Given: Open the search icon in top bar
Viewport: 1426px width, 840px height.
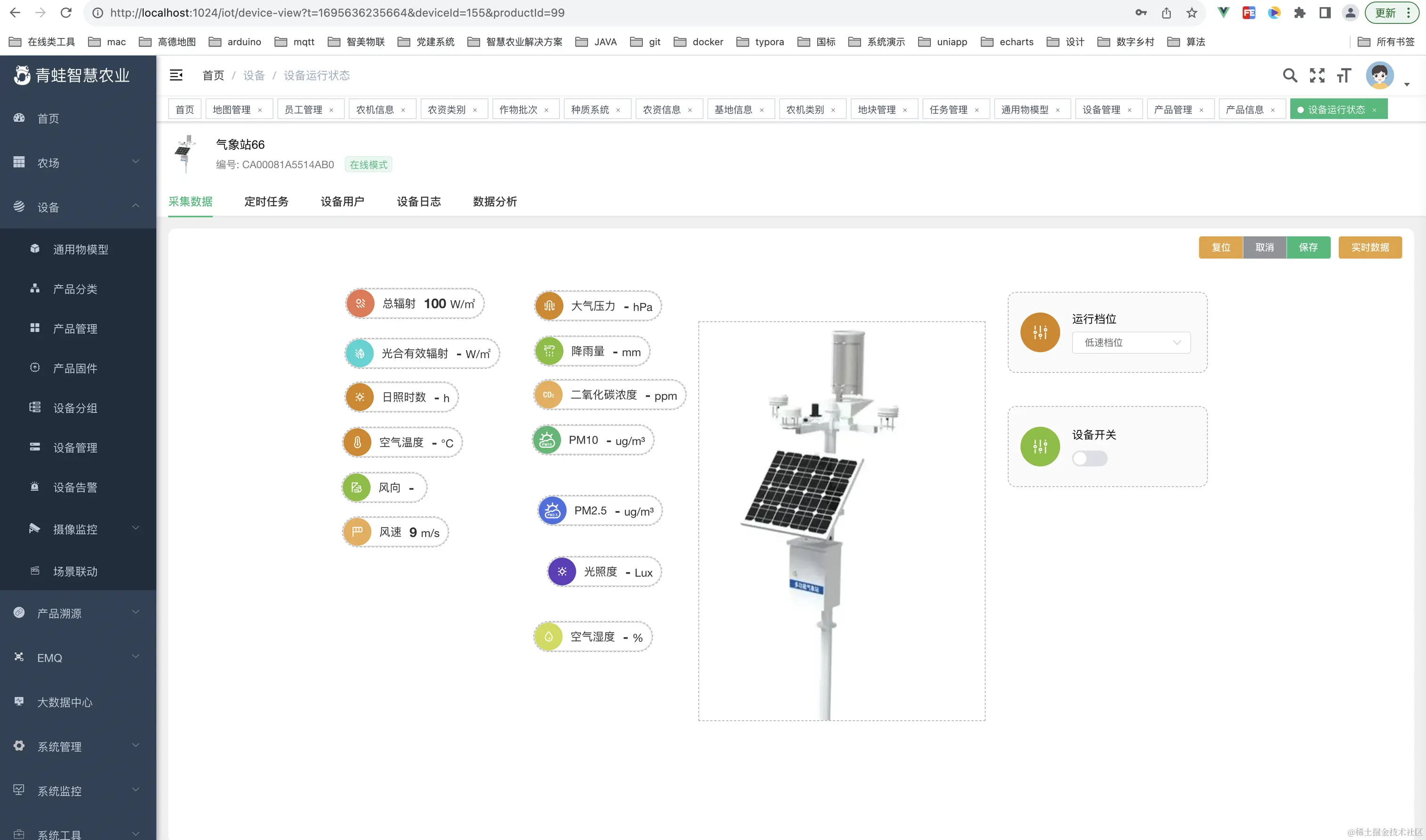Looking at the screenshot, I should [x=1290, y=75].
